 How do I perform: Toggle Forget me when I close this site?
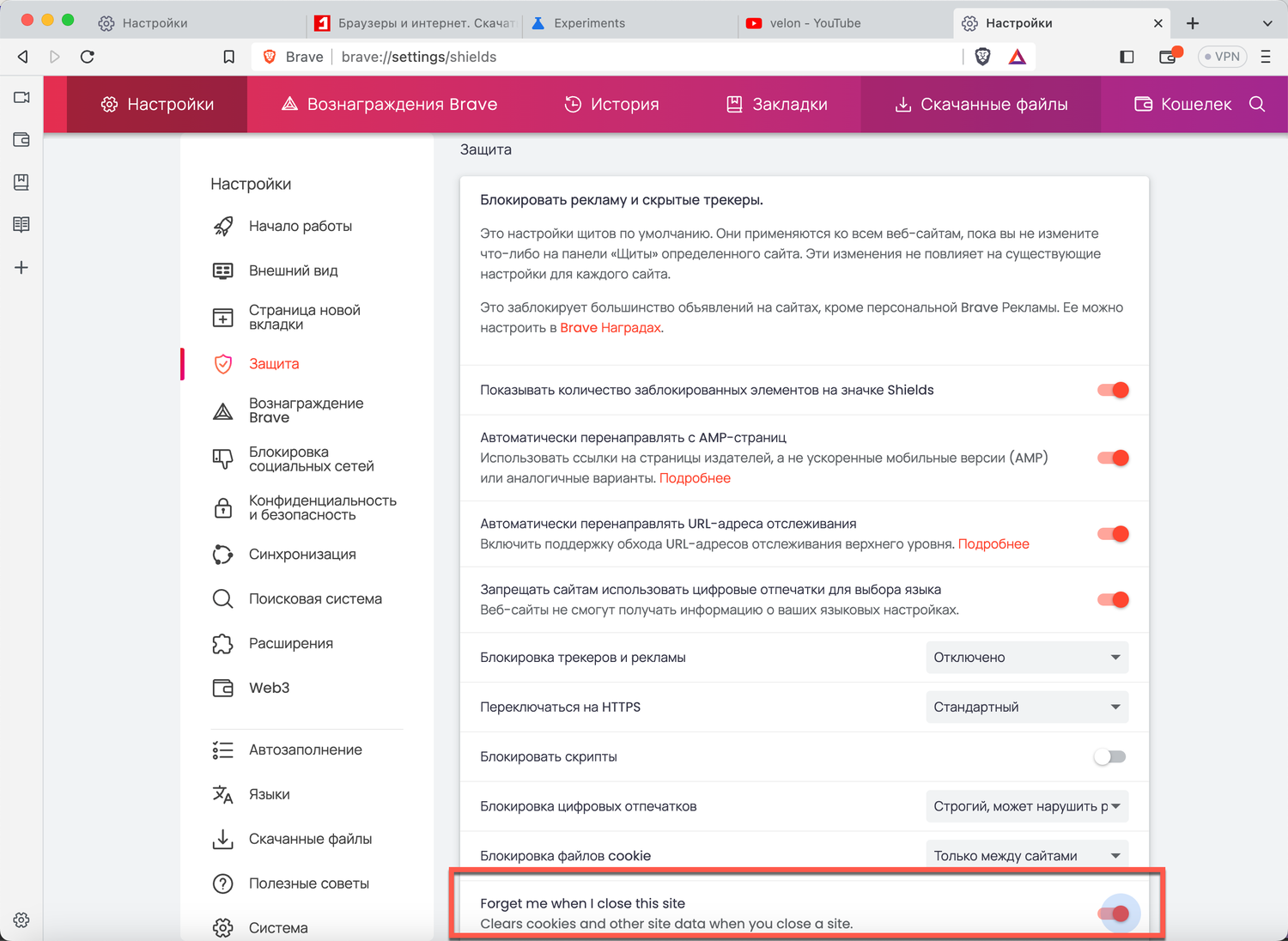[x=1113, y=914]
